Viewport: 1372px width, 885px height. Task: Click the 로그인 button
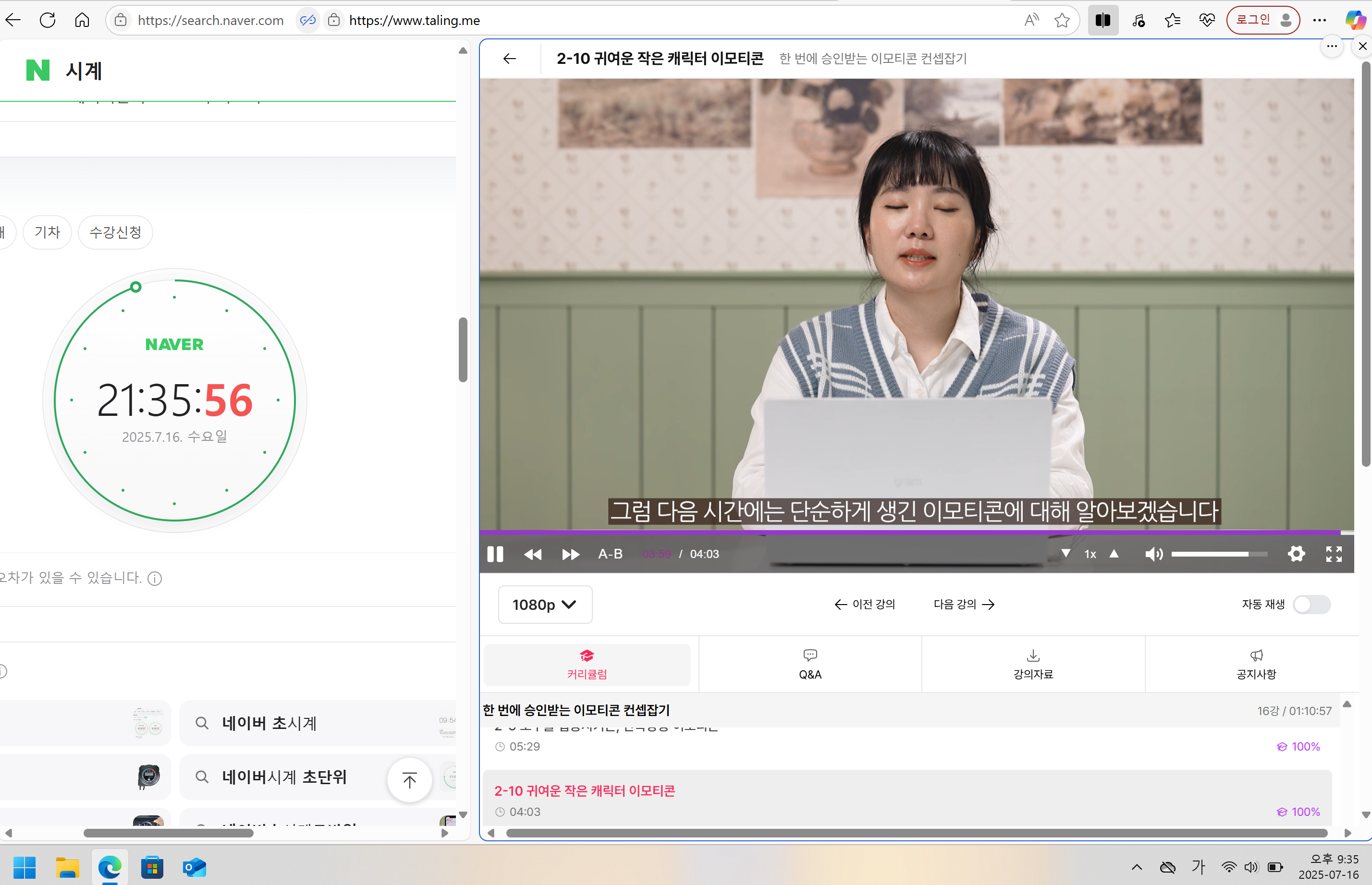point(1263,20)
